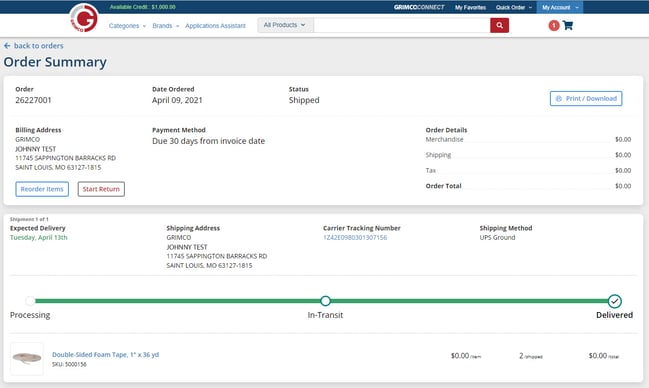649x388 pixels.
Task: Click the Processing step marker
Action: click(30, 301)
